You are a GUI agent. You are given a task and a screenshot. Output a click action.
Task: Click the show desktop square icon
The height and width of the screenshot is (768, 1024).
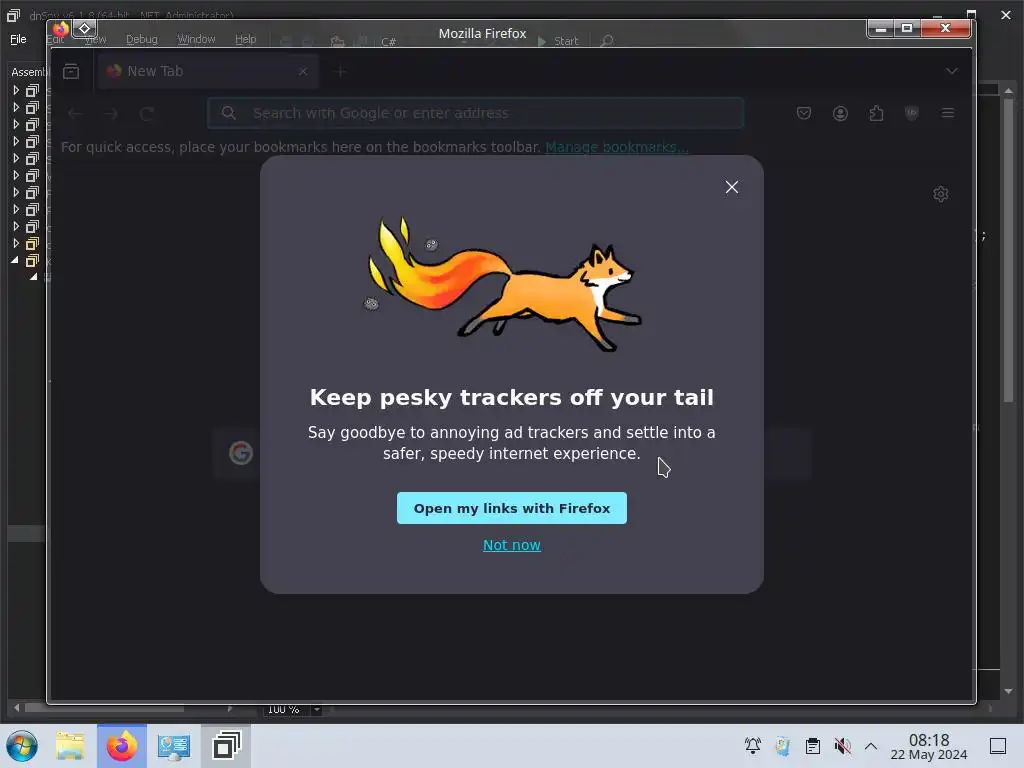[998, 746]
